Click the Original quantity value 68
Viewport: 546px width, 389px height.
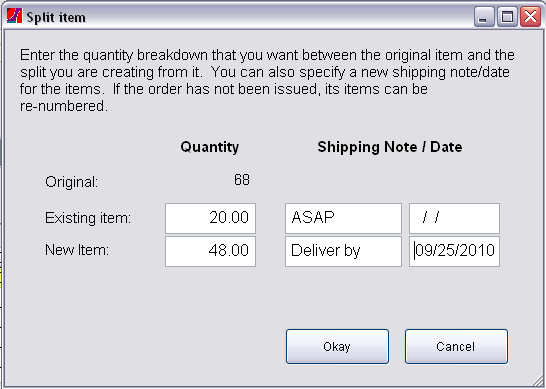point(242,180)
